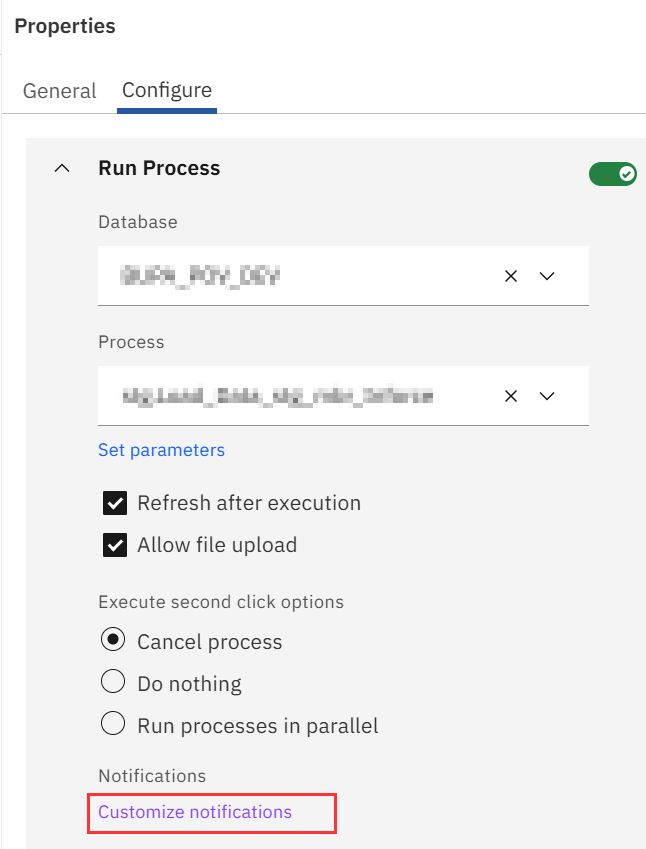Screen dimensions: 646x849
Task: Toggle the Run Process switch off
Action: pyautogui.click(x=612, y=174)
